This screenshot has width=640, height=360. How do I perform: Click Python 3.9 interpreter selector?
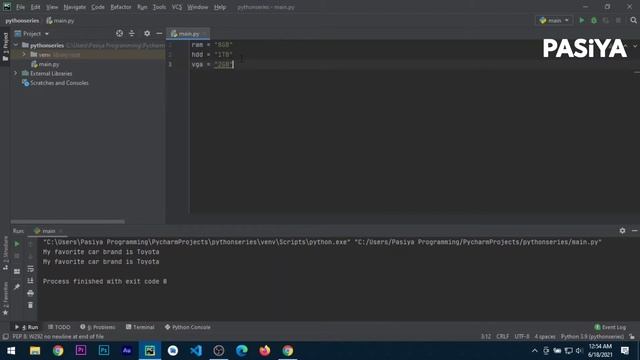[592, 337]
